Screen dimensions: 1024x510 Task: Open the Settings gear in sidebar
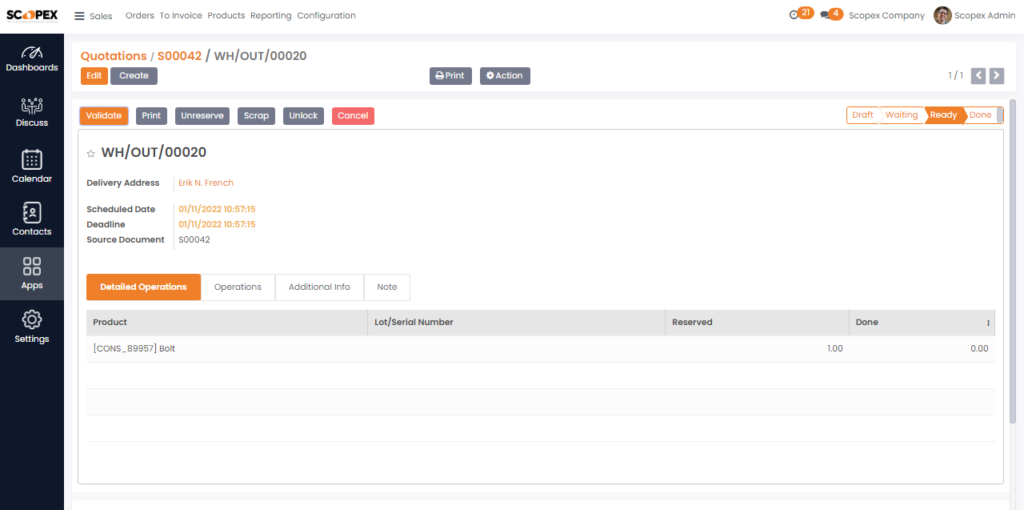pyautogui.click(x=32, y=328)
